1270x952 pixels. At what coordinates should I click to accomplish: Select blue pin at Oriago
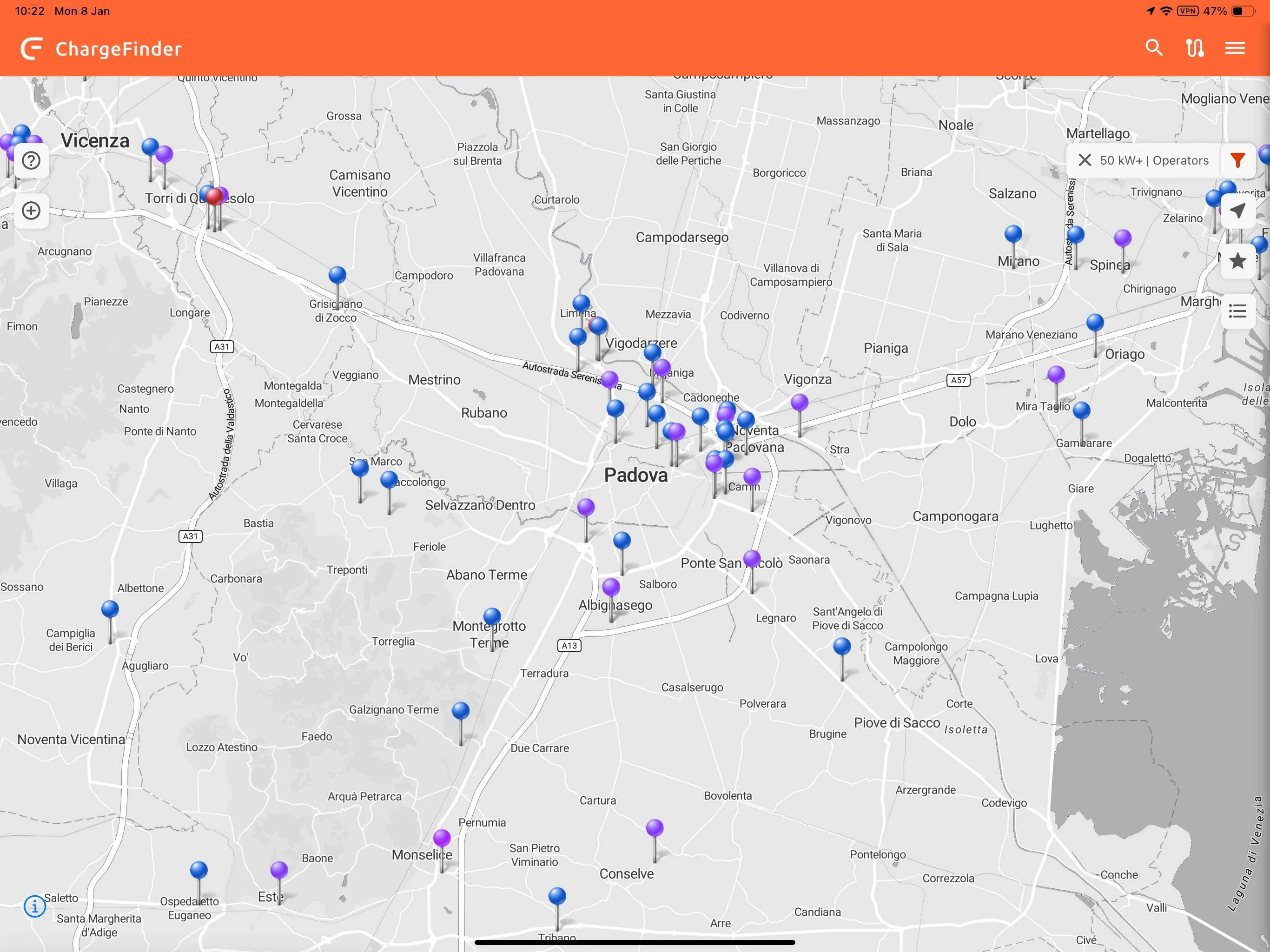pos(1095,322)
